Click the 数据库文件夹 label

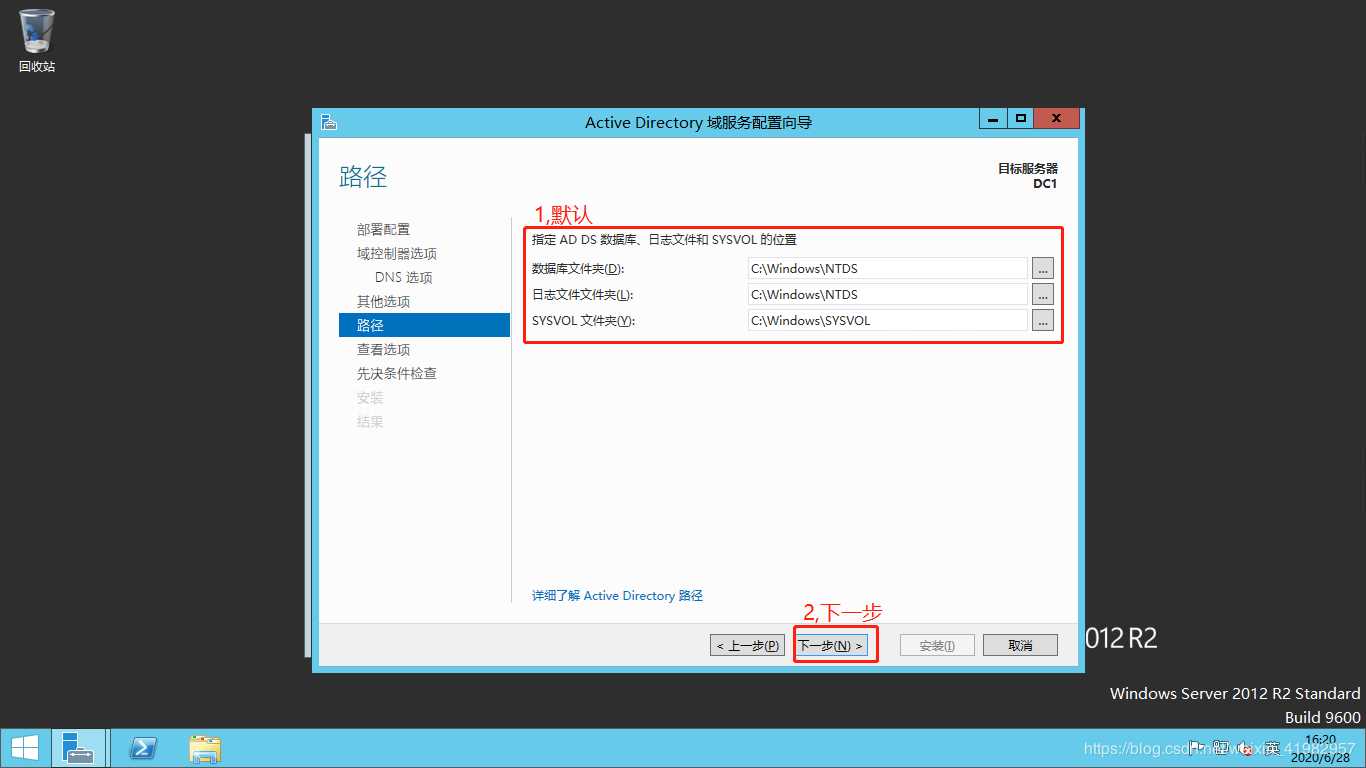[x=578, y=269]
